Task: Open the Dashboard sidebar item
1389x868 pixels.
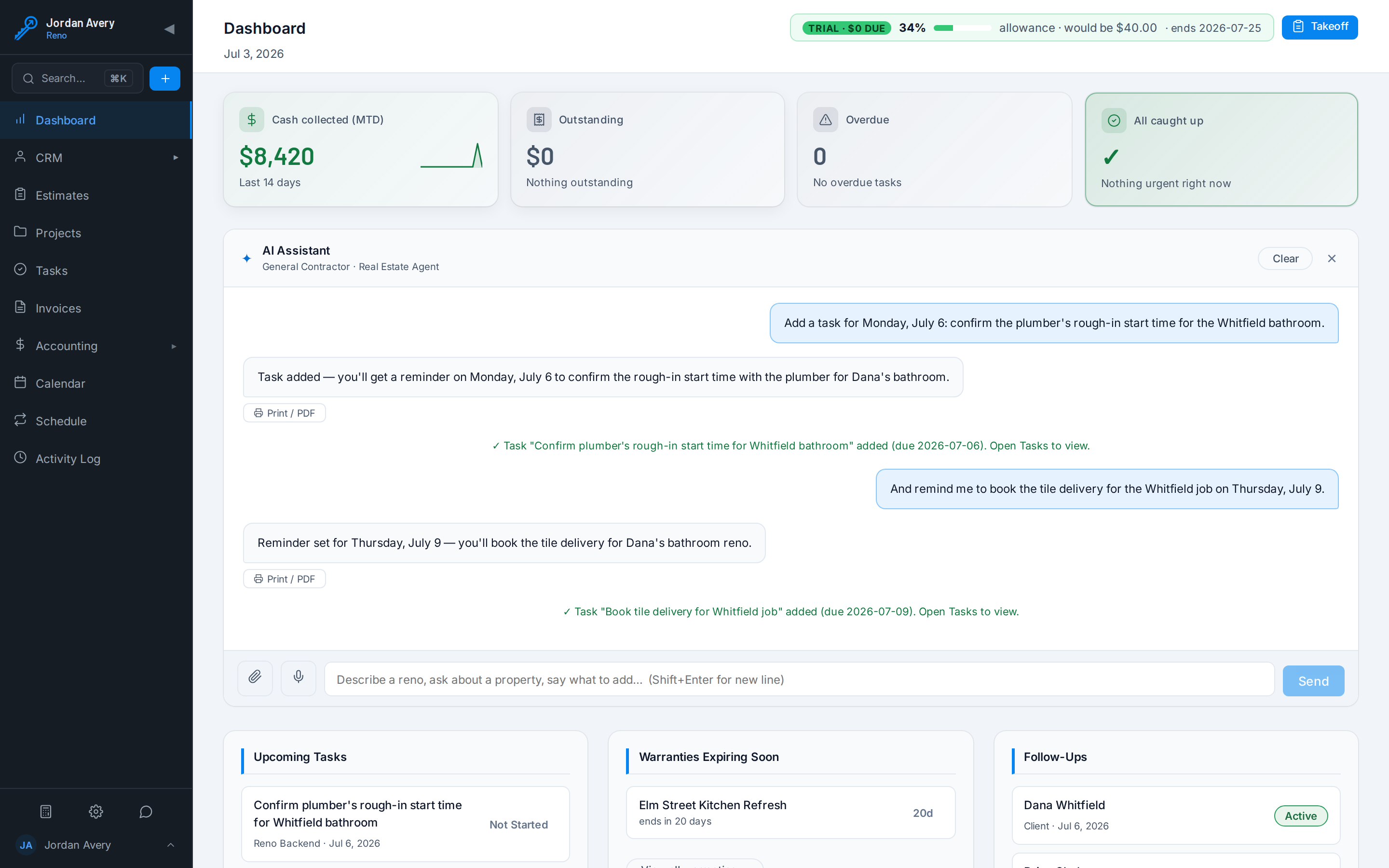Action: pyautogui.click(x=95, y=120)
